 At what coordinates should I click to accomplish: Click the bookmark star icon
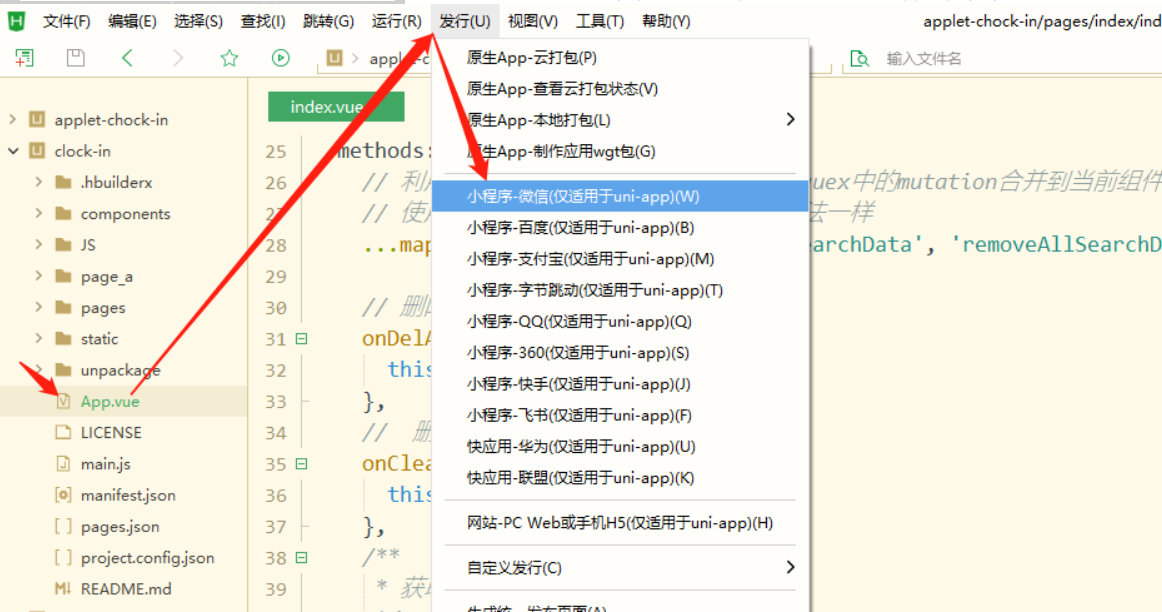click(229, 58)
